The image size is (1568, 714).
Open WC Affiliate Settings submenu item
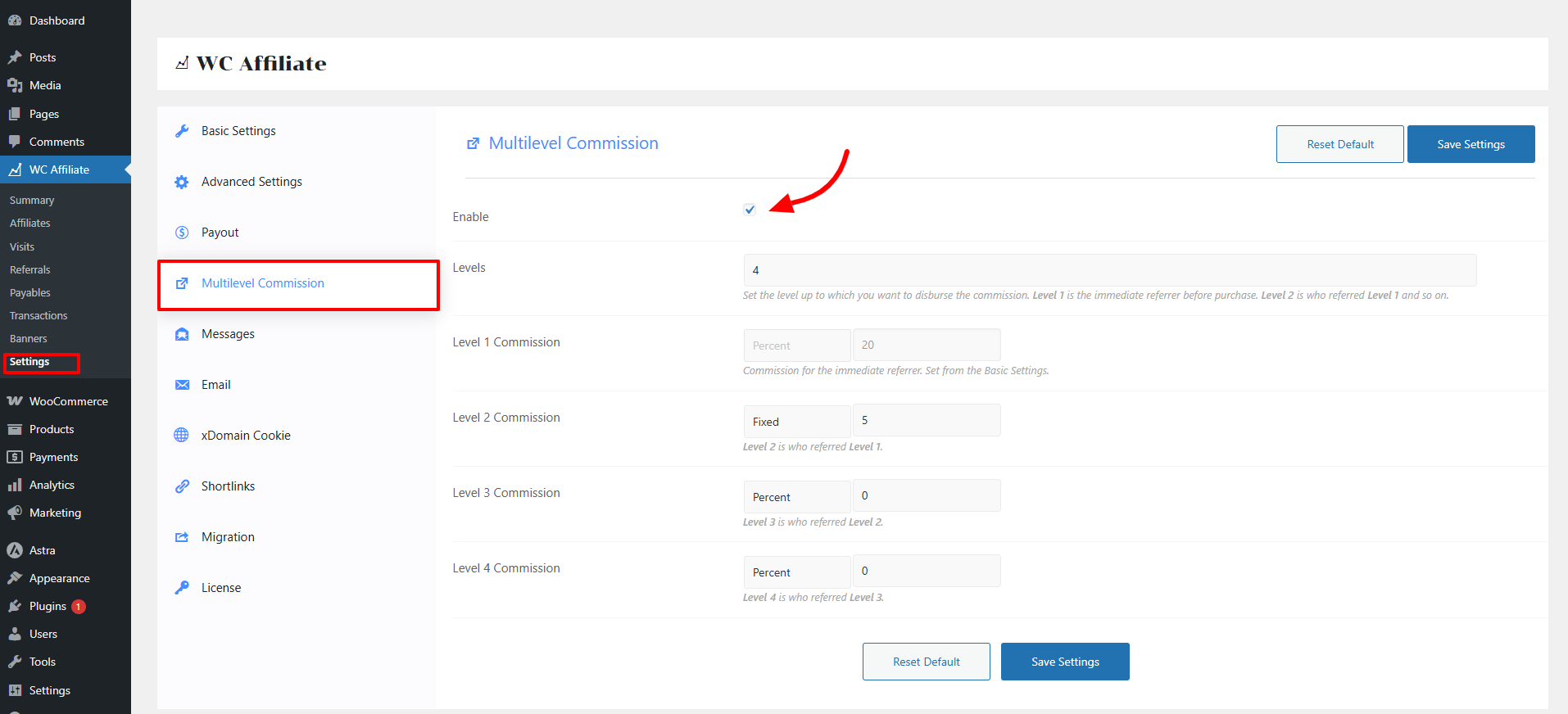[29, 361]
